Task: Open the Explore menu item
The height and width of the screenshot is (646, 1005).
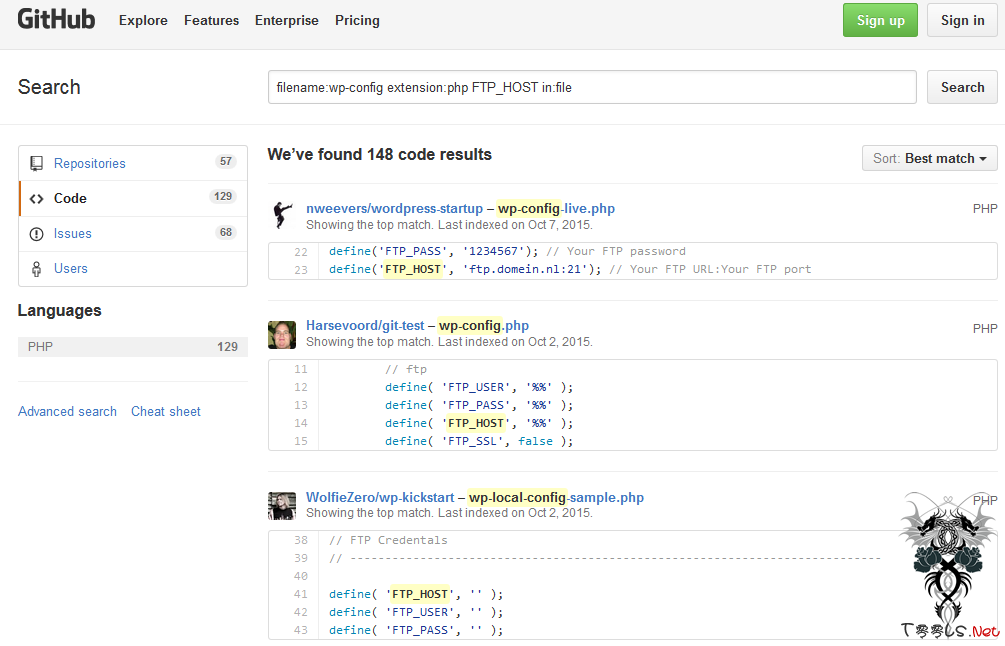Action: [143, 20]
